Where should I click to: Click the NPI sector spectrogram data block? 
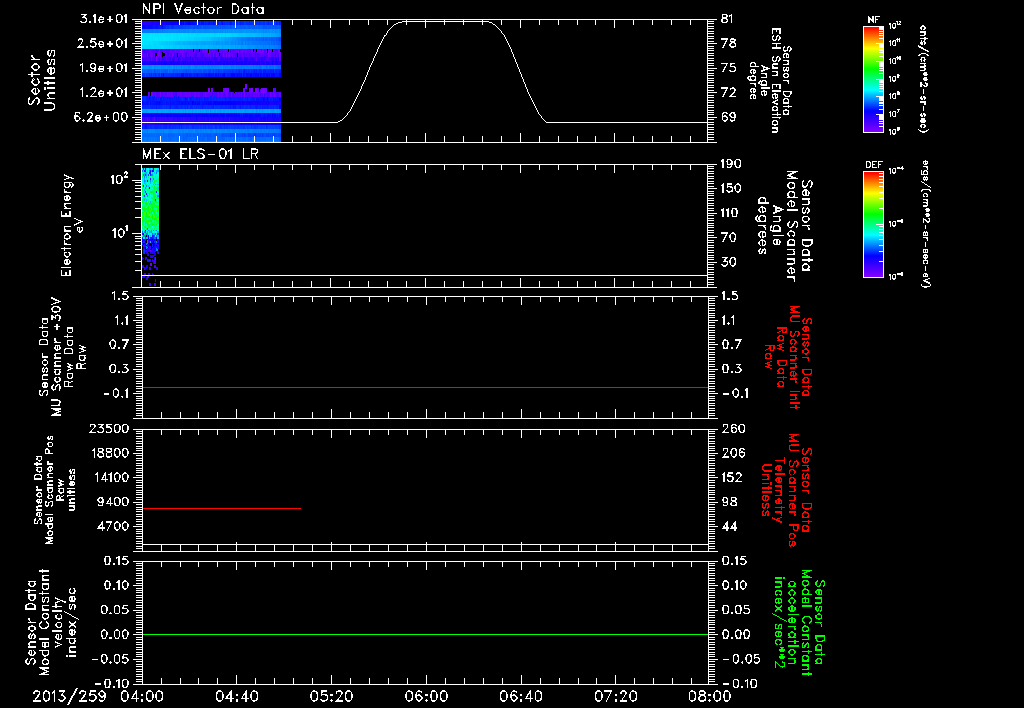tap(212, 81)
